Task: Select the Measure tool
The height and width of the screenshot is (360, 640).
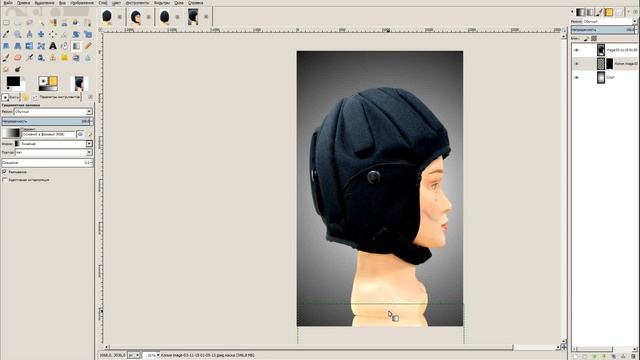Action: click(29, 34)
